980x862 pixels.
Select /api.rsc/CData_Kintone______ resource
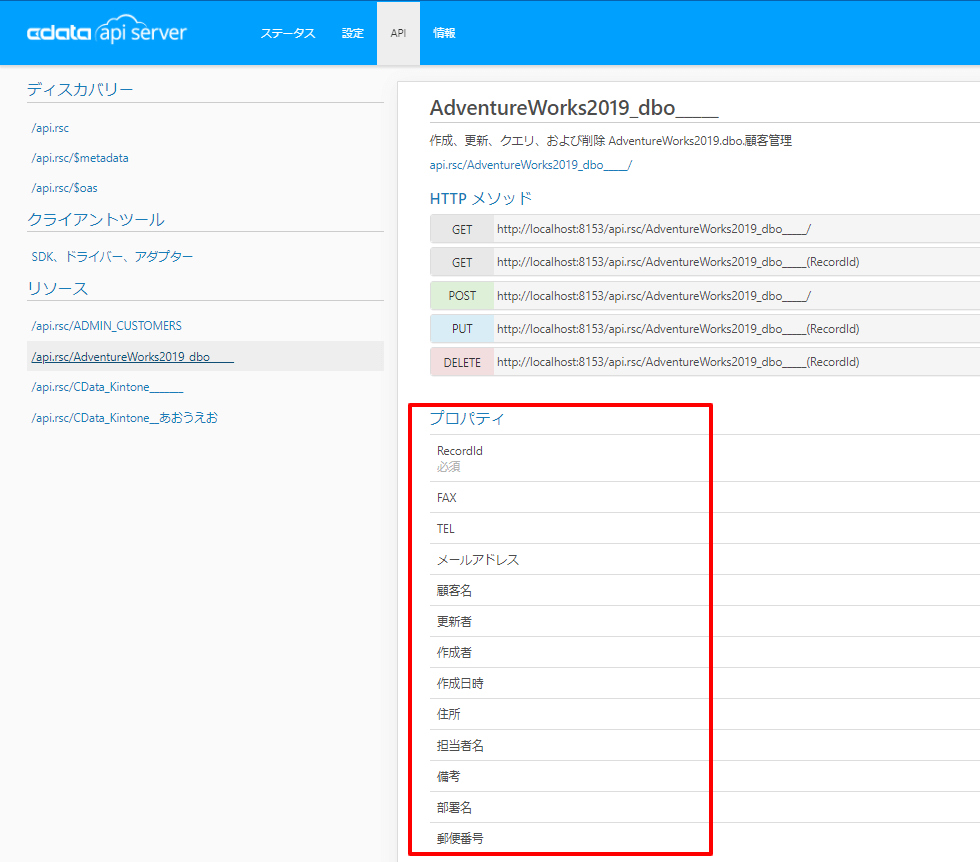(108, 387)
